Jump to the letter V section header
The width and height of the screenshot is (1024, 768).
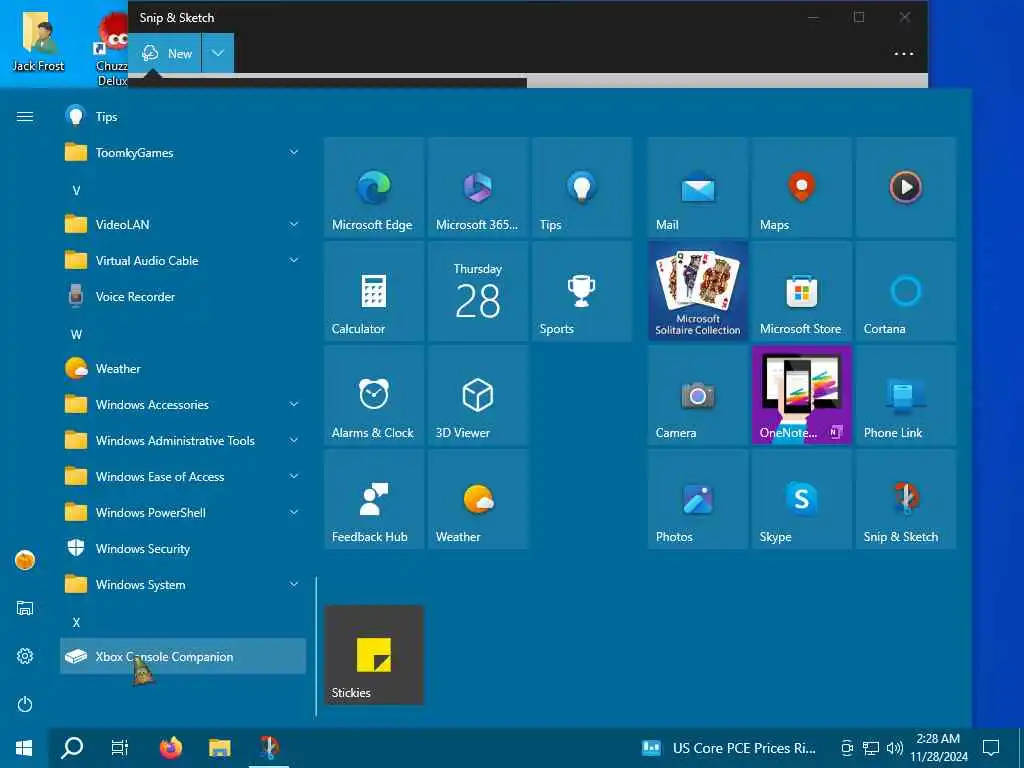76,190
